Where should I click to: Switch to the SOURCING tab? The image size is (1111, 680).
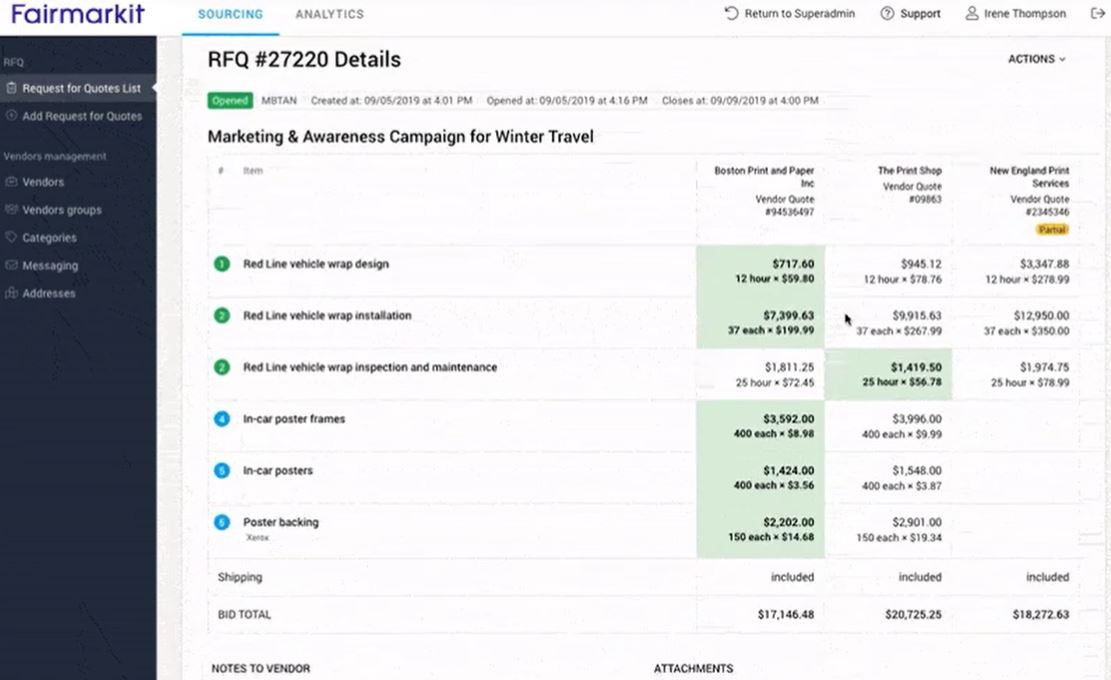pyautogui.click(x=230, y=15)
